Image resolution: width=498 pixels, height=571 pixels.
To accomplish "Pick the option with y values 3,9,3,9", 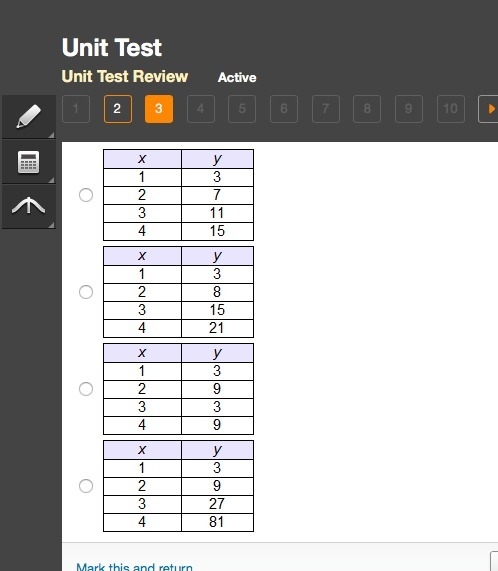I will coord(86,389).
